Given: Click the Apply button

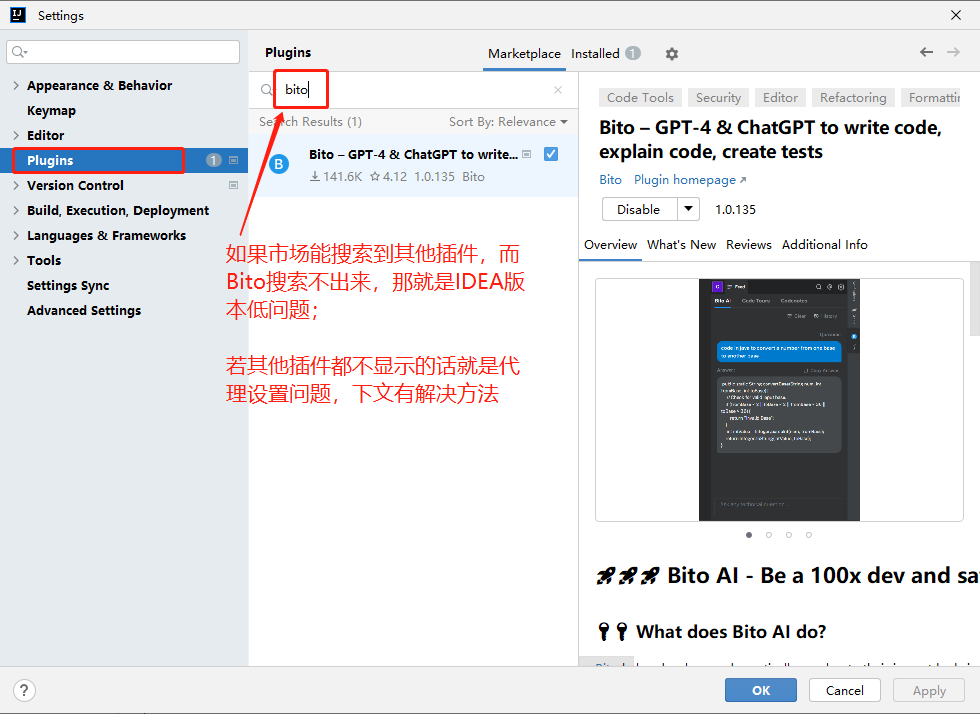Looking at the screenshot, I should (929, 690).
